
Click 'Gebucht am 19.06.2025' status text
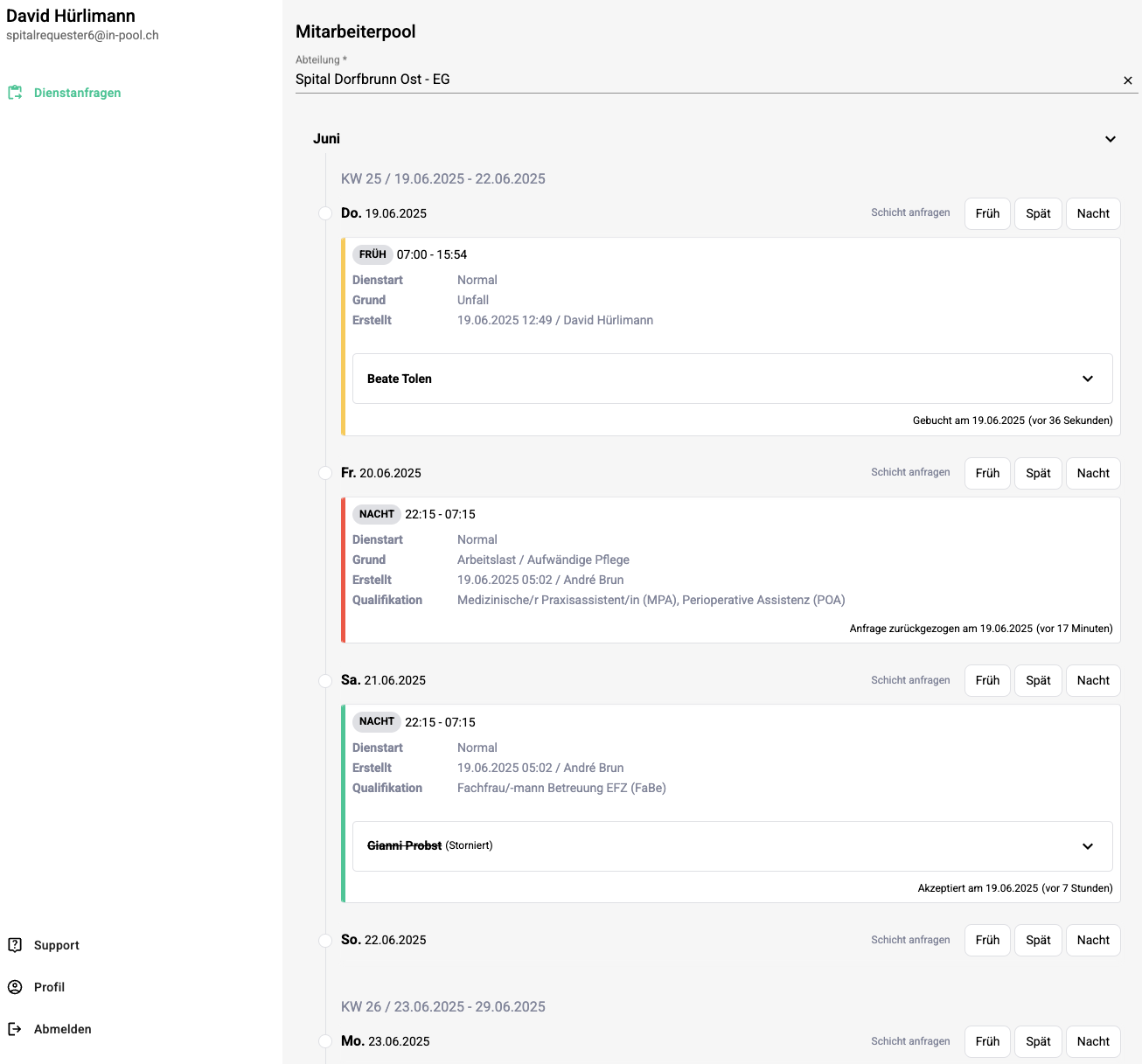[1013, 421]
